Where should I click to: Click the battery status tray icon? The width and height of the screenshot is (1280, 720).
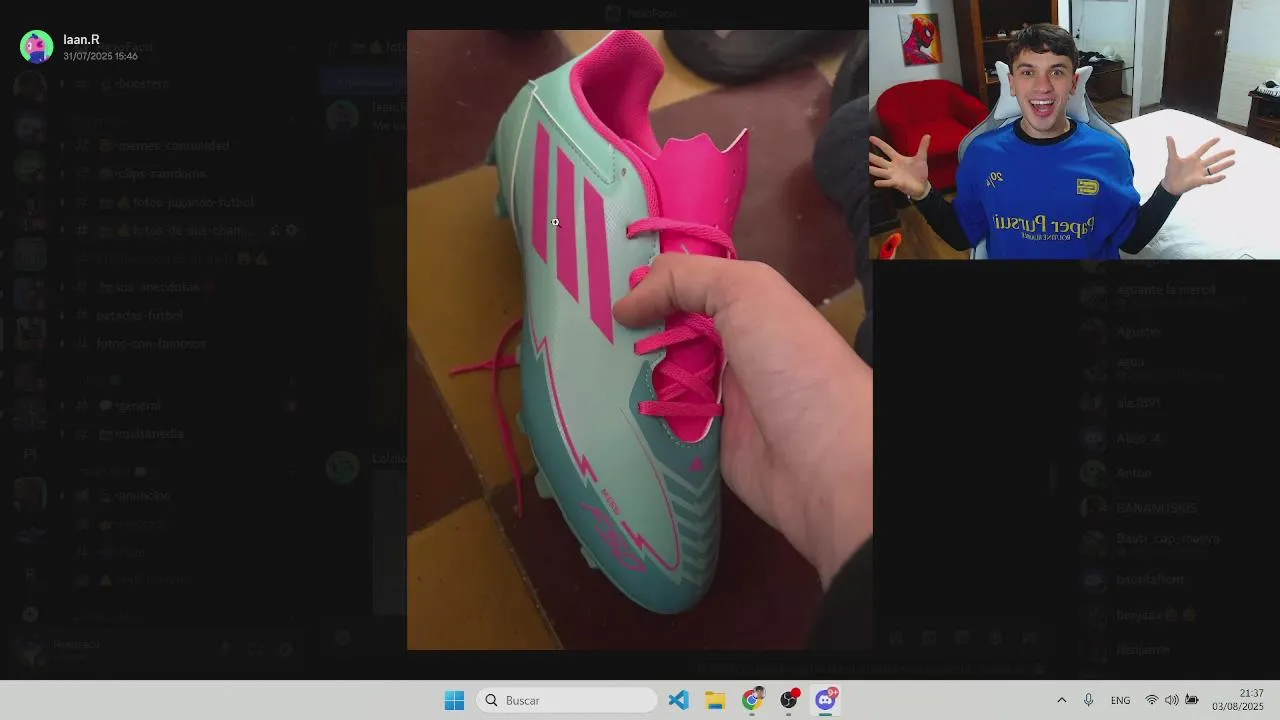tap(1191, 700)
